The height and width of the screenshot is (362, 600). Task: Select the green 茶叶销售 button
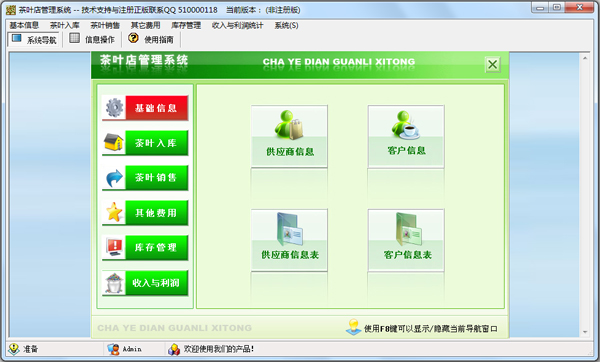pyautogui.click(x=157, y=178)
